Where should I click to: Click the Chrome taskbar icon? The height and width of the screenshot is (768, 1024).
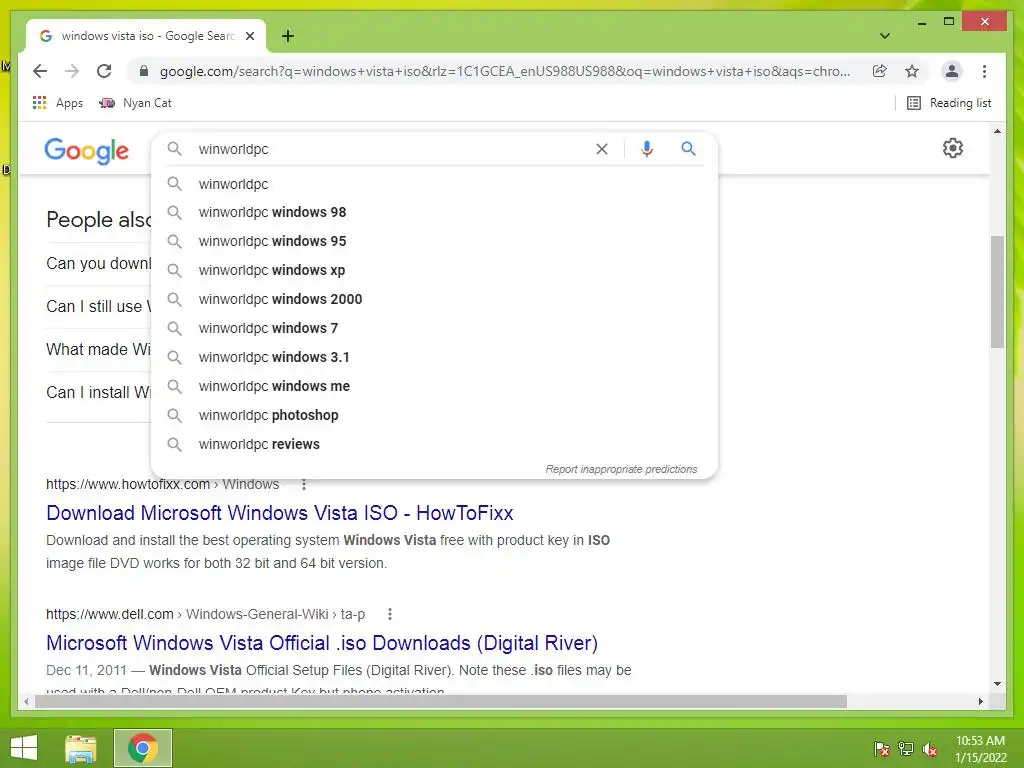(143, 748)
